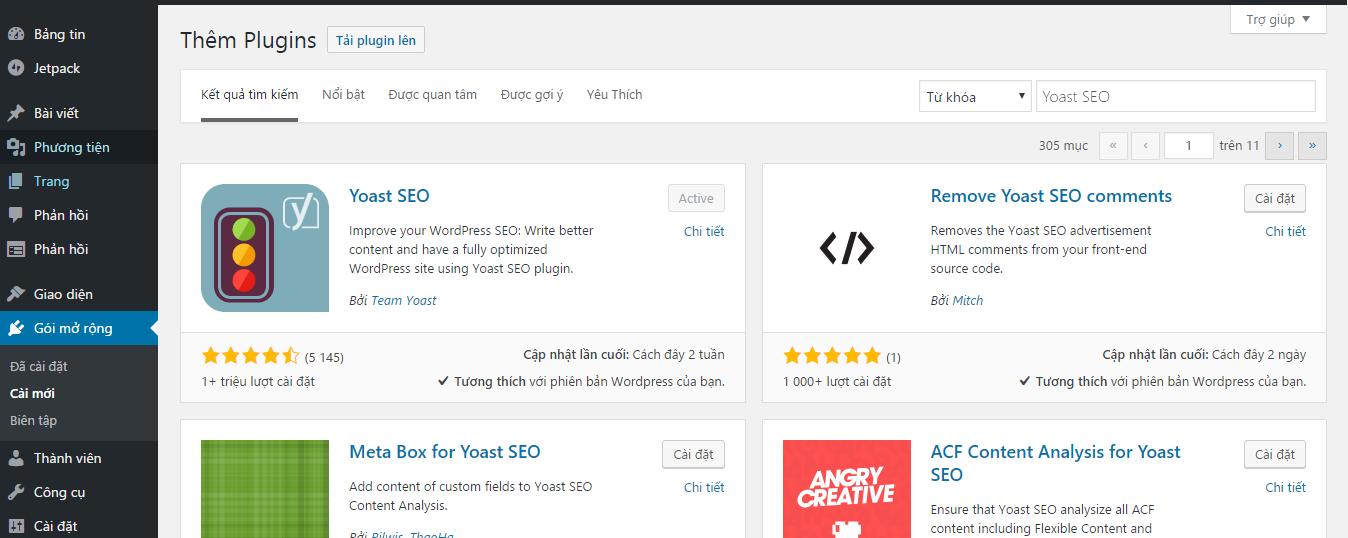The width and height of the screenshot is (1348, 538).
Task: Click the Giao diện brush icon
Action: click(16, 294)
